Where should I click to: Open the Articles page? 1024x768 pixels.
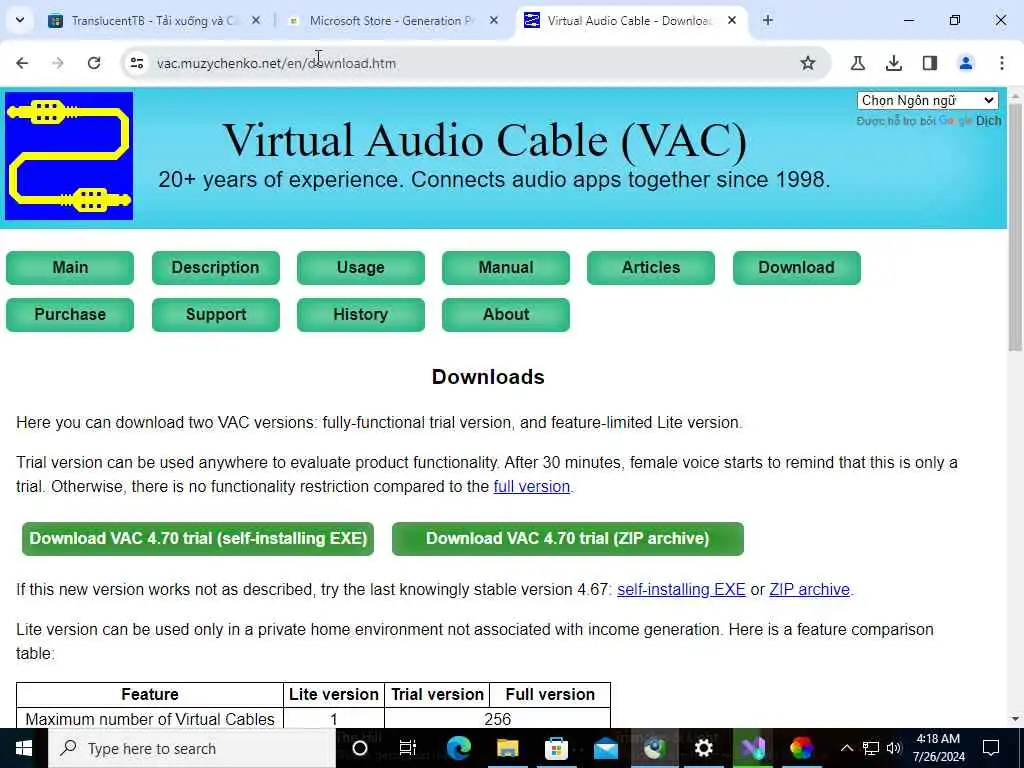tap(650, 268)
